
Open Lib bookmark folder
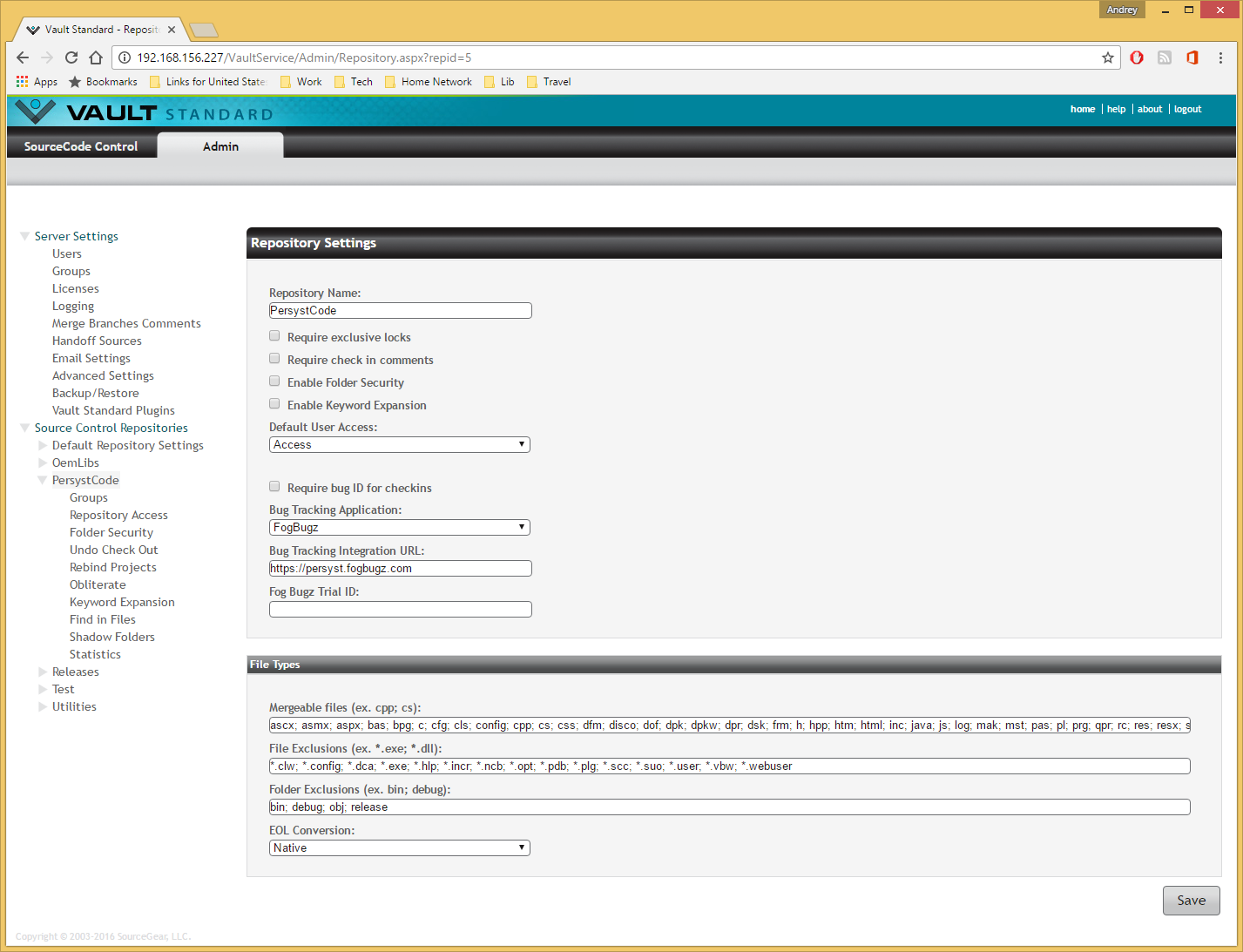[499, 82]
